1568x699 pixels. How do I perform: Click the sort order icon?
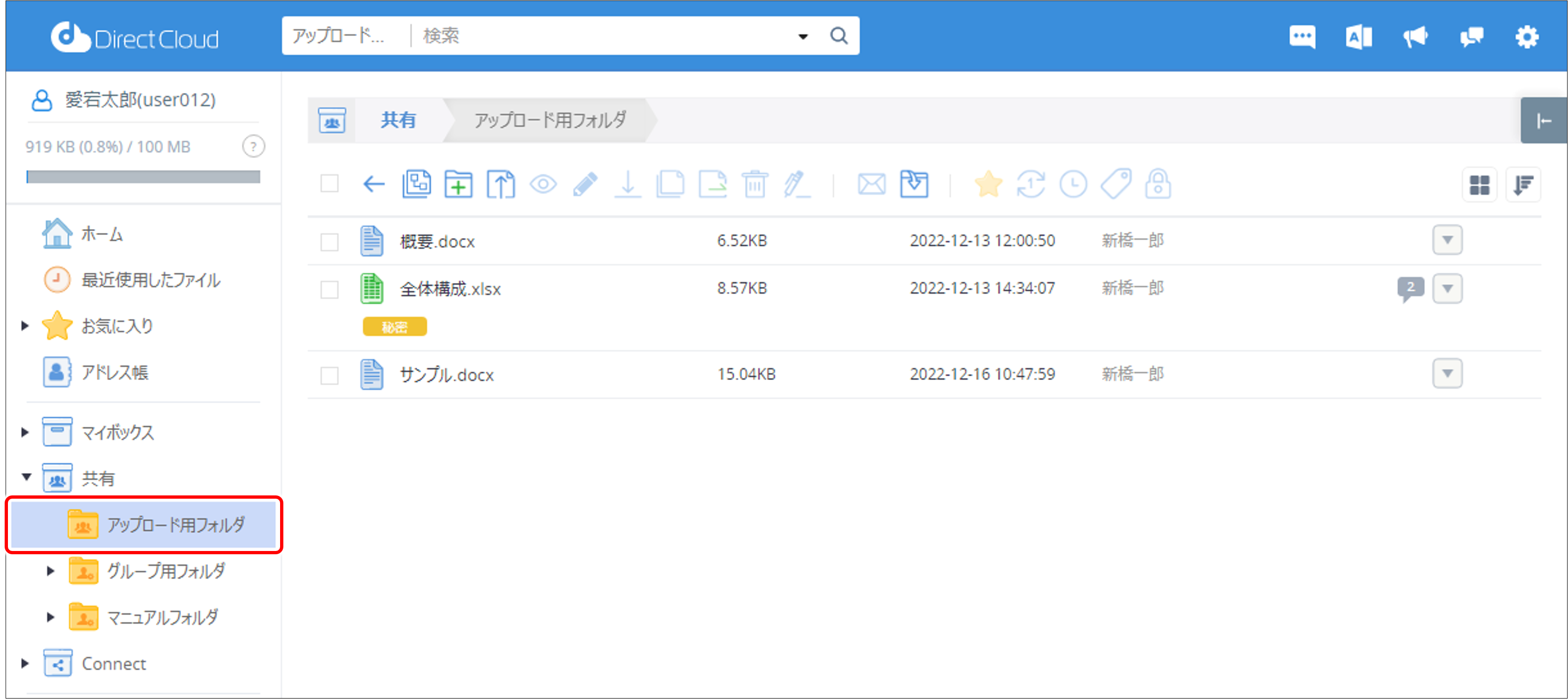pyautogui.click(x=1523, y=184)
